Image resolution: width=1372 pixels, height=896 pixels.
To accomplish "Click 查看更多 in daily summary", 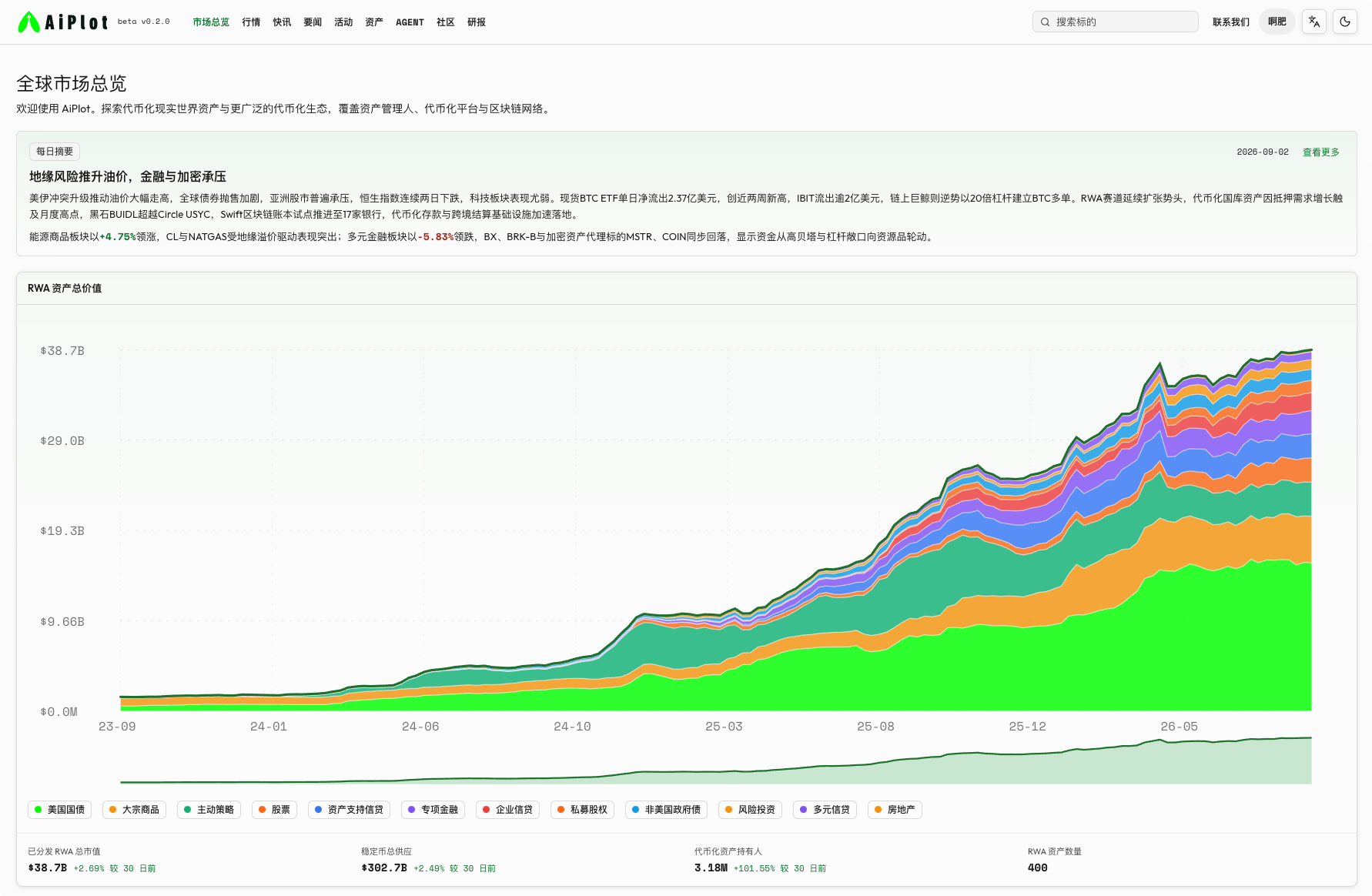I will [x=1321, y=152].
